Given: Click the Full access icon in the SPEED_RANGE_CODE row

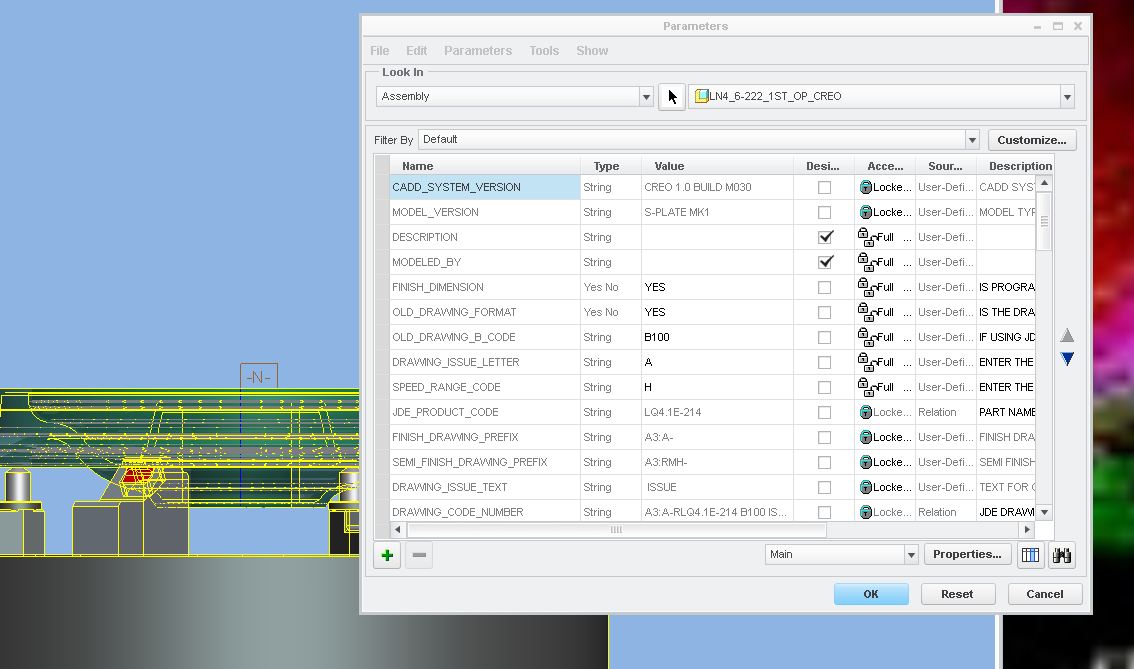Looking at the screenshot, I should pyautogui.click(x=866, y=387).
